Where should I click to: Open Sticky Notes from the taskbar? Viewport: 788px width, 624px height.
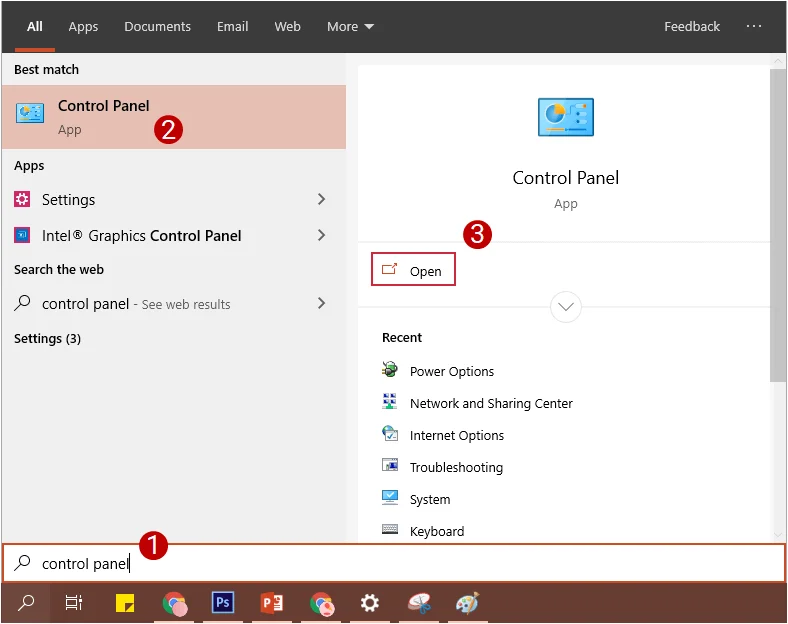(x=125, y=603)
